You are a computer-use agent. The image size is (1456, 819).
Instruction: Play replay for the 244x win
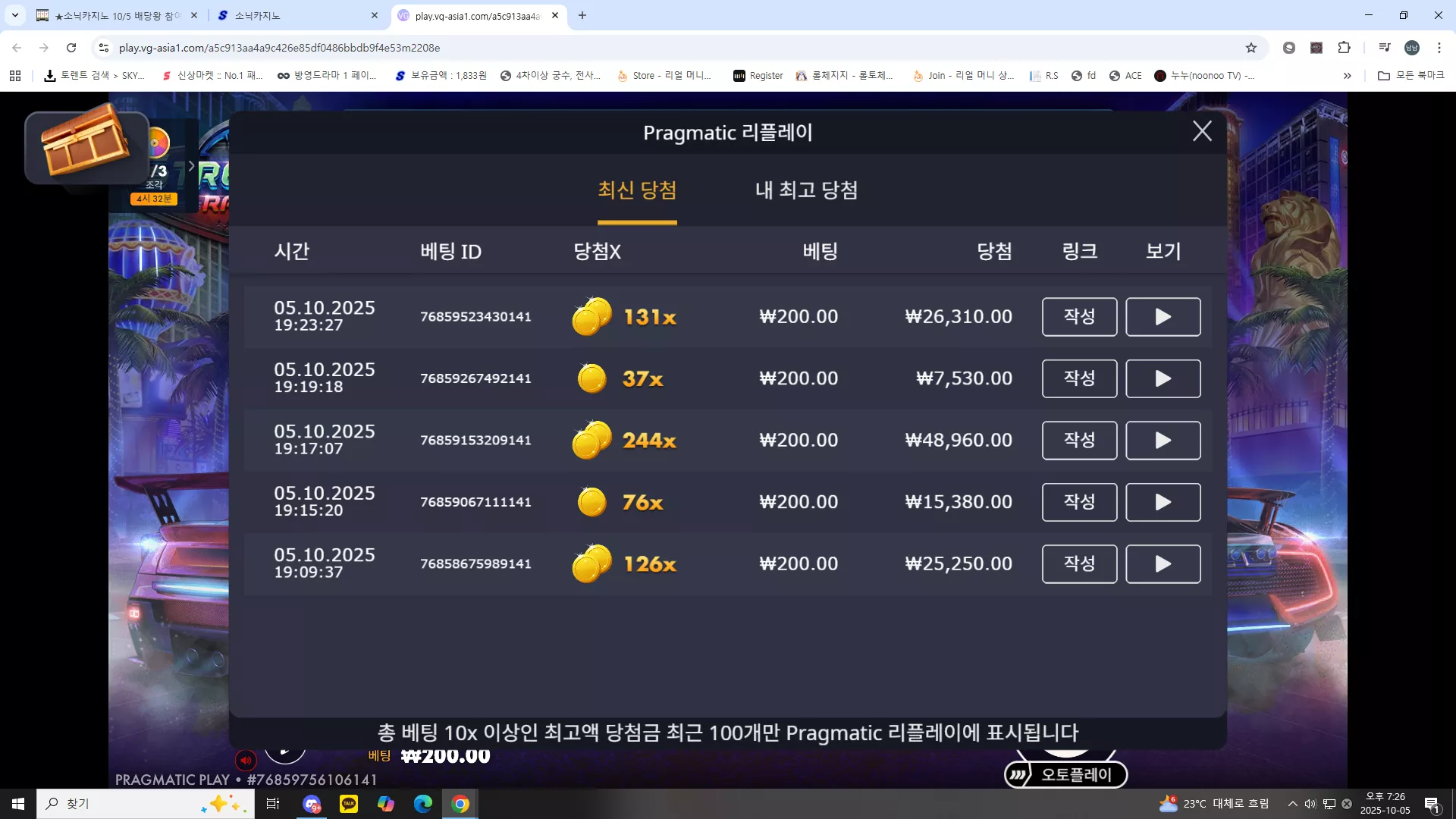1163,441
